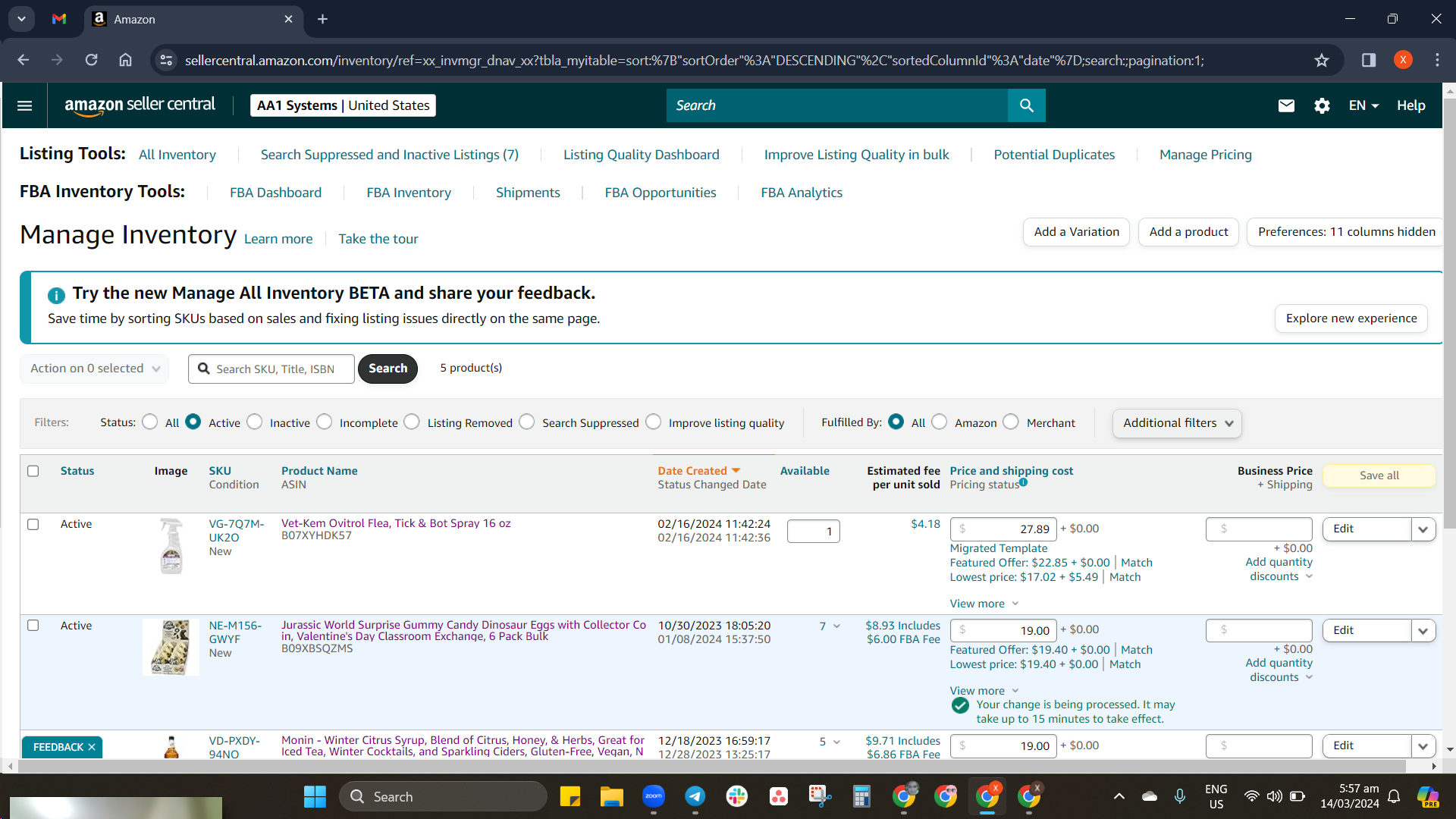Open the Calculator from the taskbar
The image size is (1456, 819).
point(861,796)
